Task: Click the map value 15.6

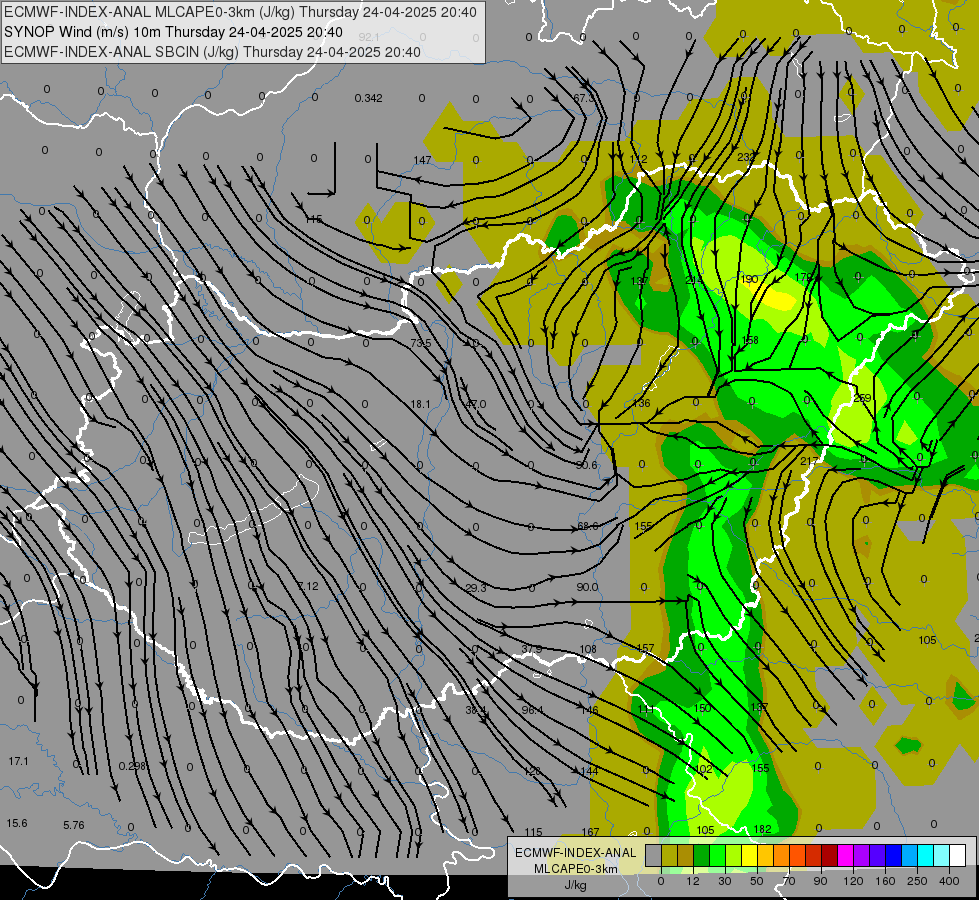Action: 17,823
